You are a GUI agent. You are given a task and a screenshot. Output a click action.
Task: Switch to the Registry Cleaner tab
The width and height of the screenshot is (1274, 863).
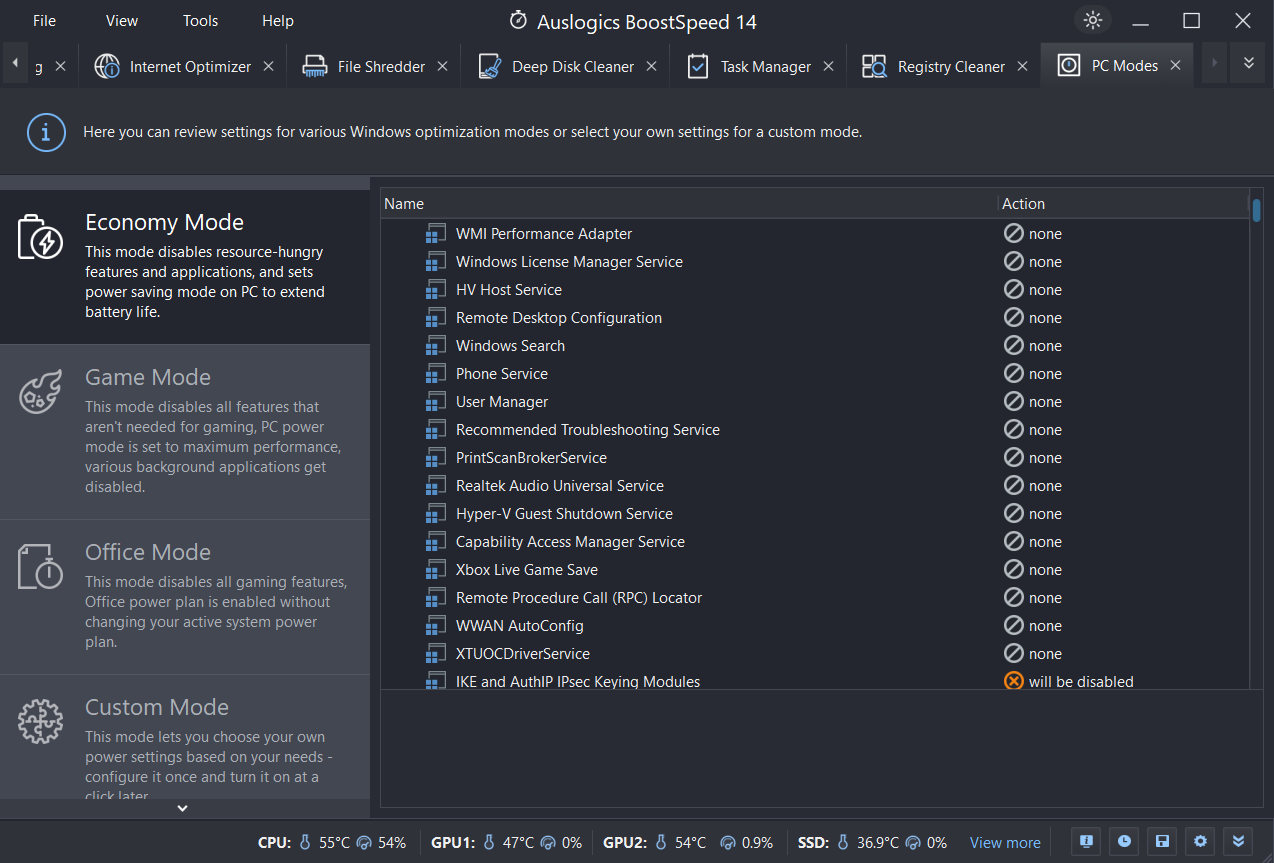coord(950,67)
